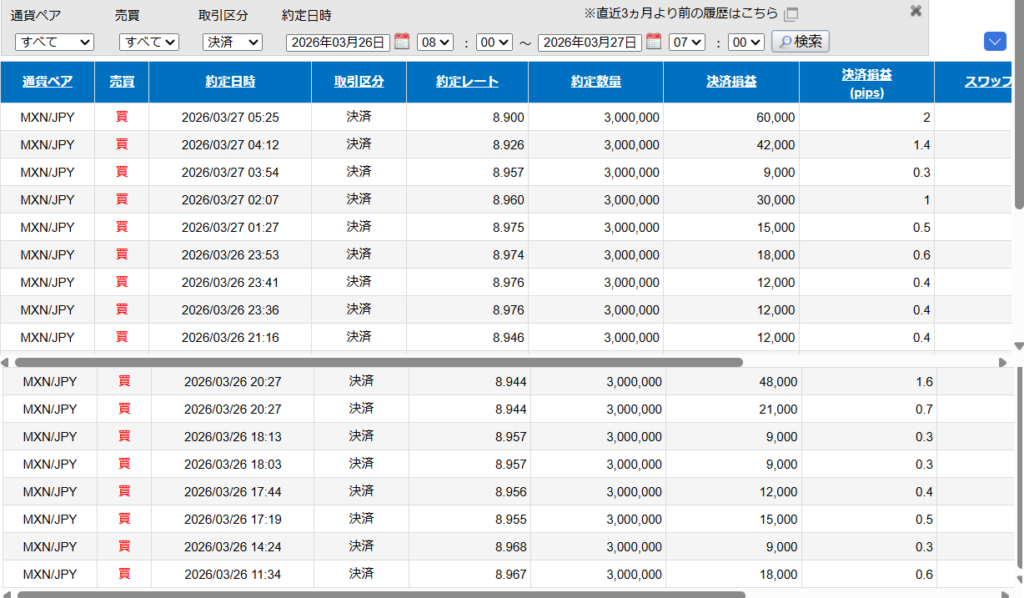
Task: Click the start date field 2026年03月26日
Action: 338,42
